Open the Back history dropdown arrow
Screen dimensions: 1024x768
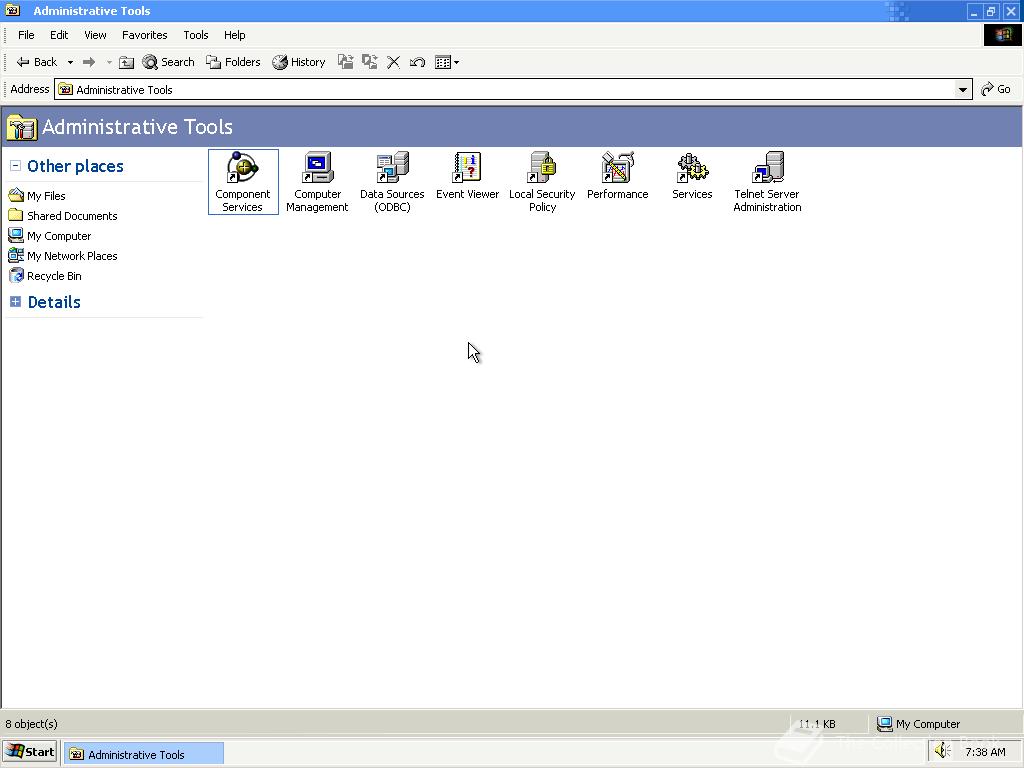pyautogui.click(x=70, y=62)
